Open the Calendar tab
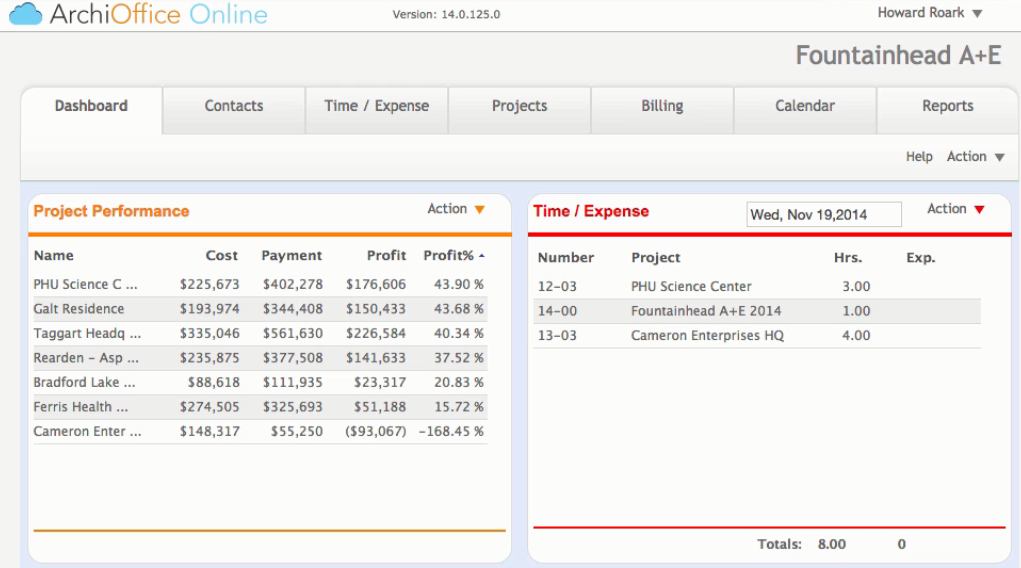Image resolution: width=1021 pixels, height=568 pixels. (x=805, y=106)
